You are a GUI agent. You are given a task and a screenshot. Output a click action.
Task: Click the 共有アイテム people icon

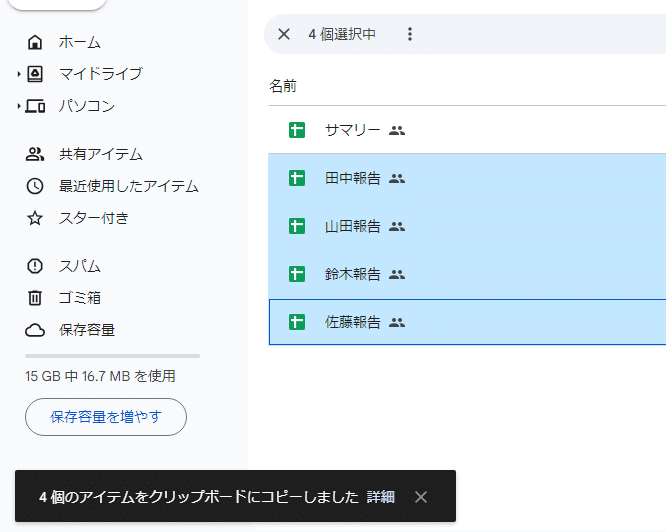coord(35,154)
